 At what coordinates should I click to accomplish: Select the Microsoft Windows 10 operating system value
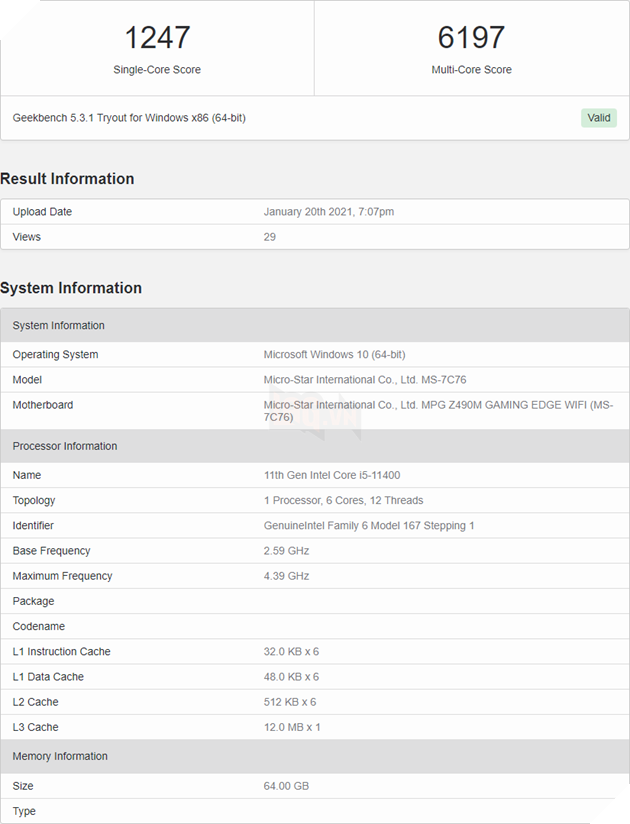(x=334, y=355)
